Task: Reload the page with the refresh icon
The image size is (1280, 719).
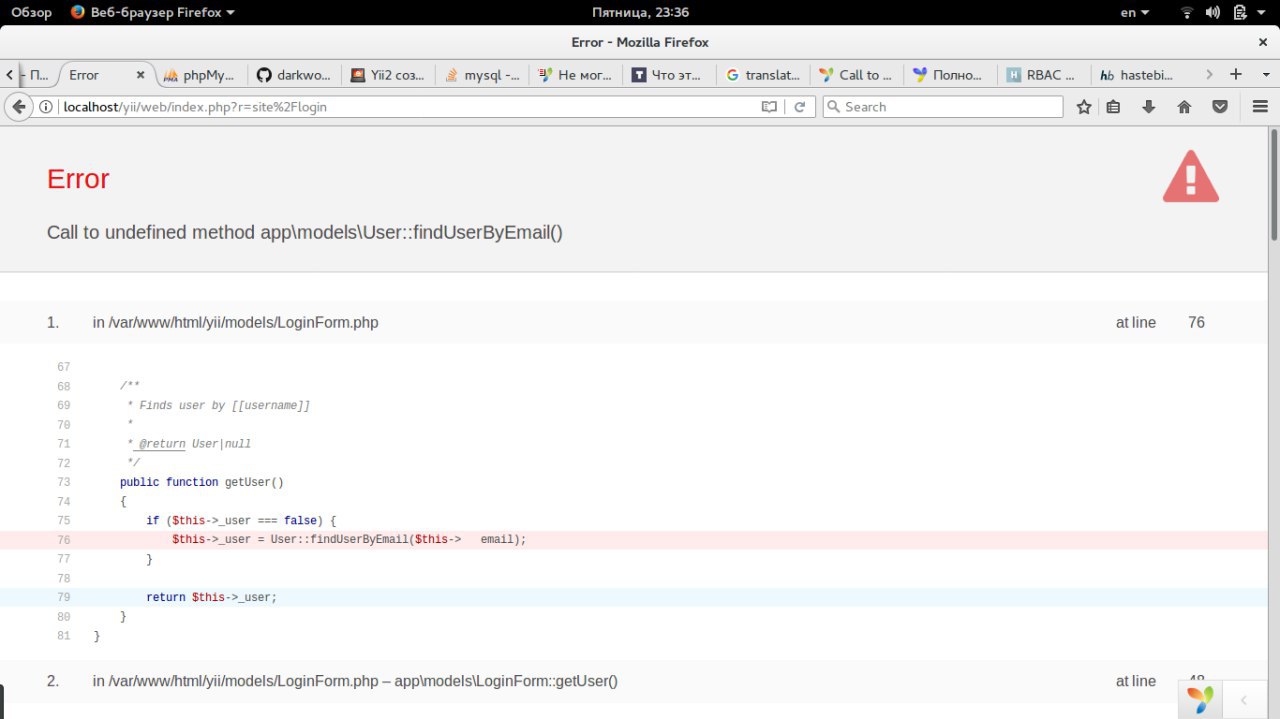Action: click(799, 107)
